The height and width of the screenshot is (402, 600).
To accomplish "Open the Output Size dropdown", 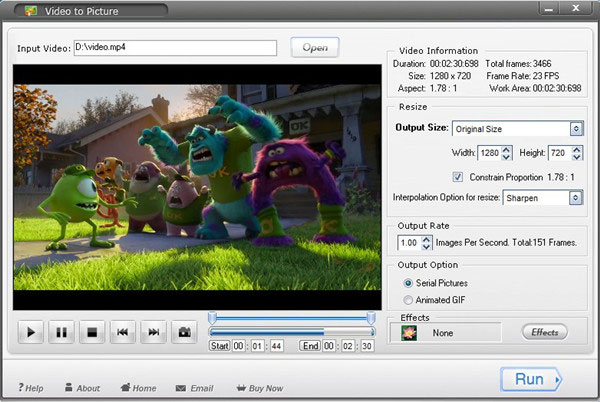I will (576, 129).
